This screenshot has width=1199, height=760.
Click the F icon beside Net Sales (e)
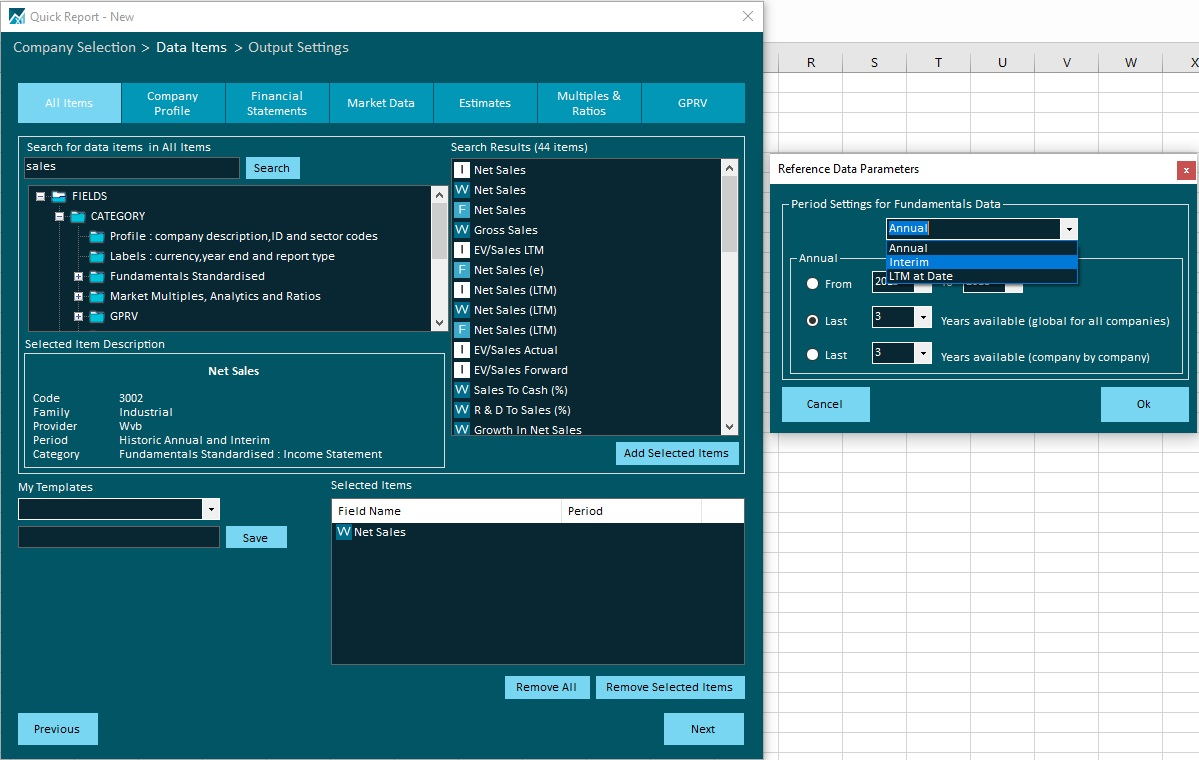pos(461,270)
